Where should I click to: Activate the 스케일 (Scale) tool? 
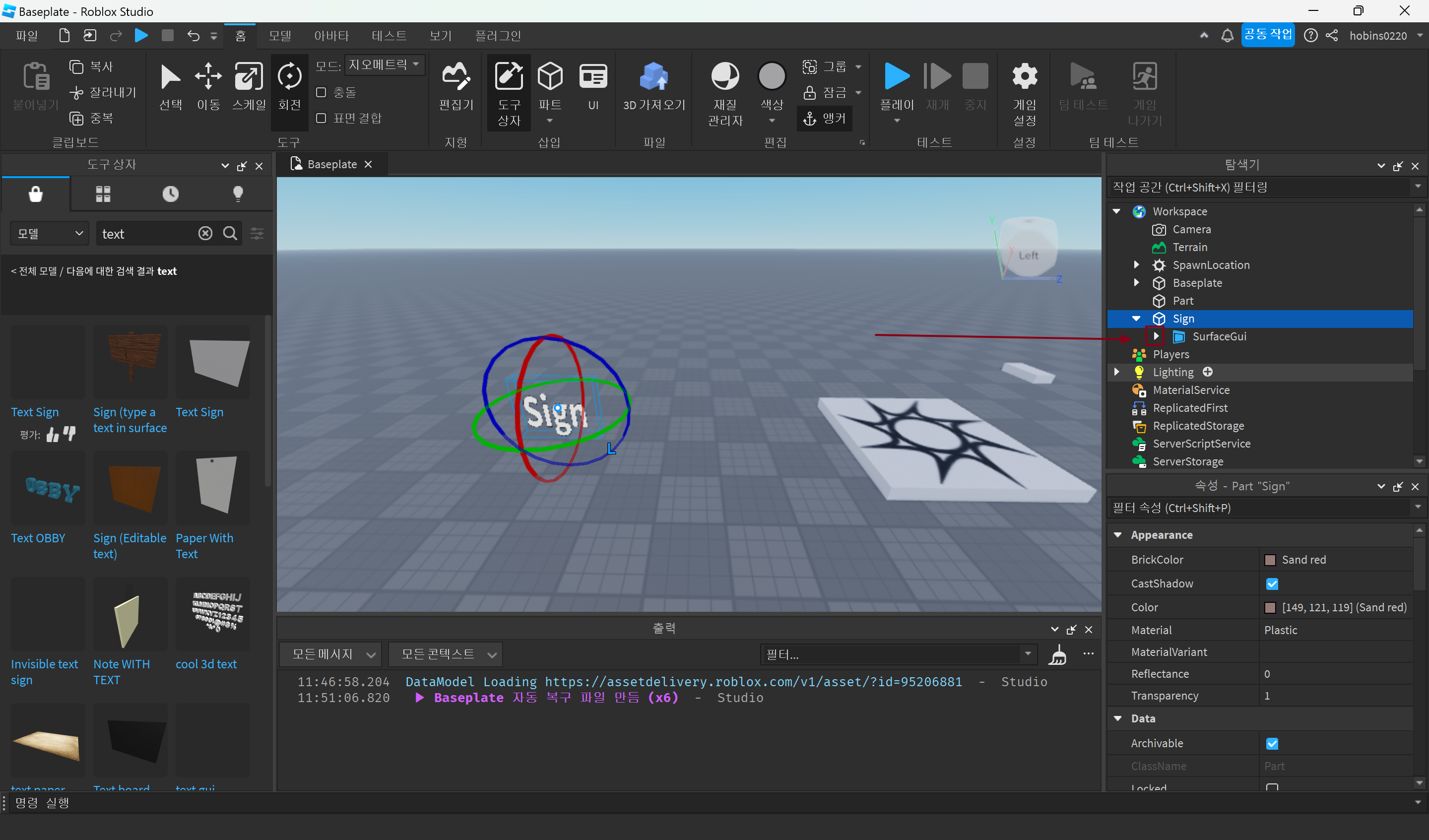point(249,87)
